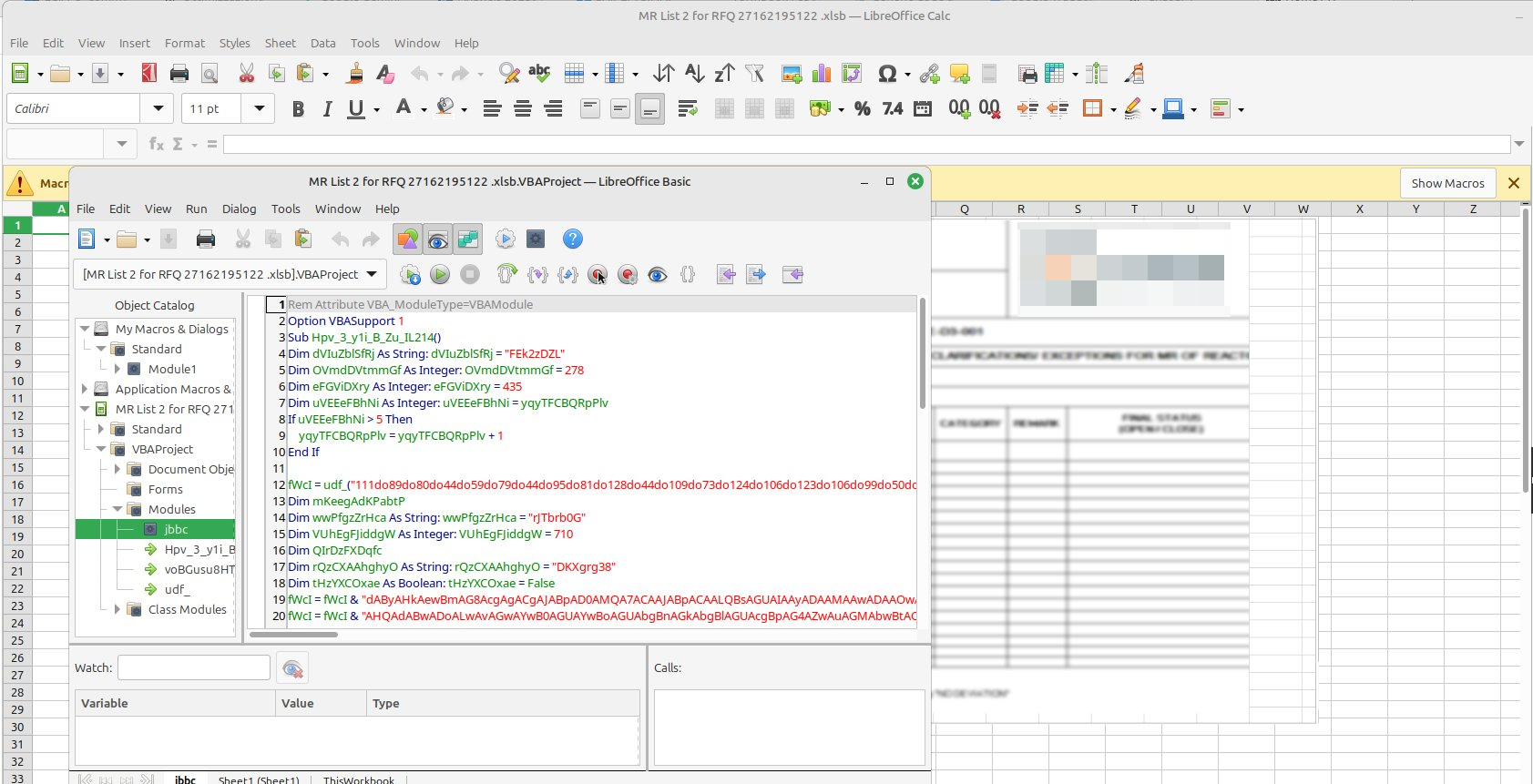Toggle Underline formatting in Calc
Image resolution: width=1533 pixels, height=784 pixels.
coord(356,109)
